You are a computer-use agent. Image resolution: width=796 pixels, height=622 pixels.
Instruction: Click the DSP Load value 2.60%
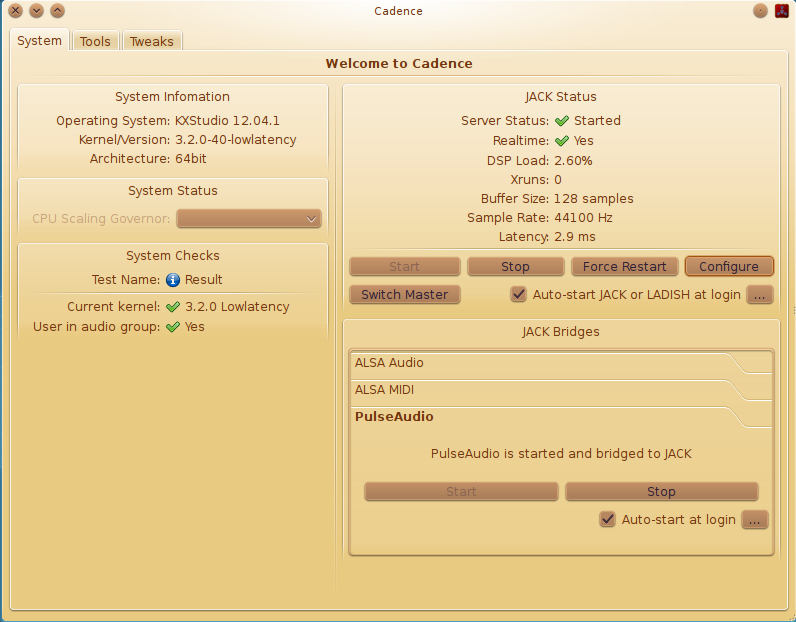573,161
